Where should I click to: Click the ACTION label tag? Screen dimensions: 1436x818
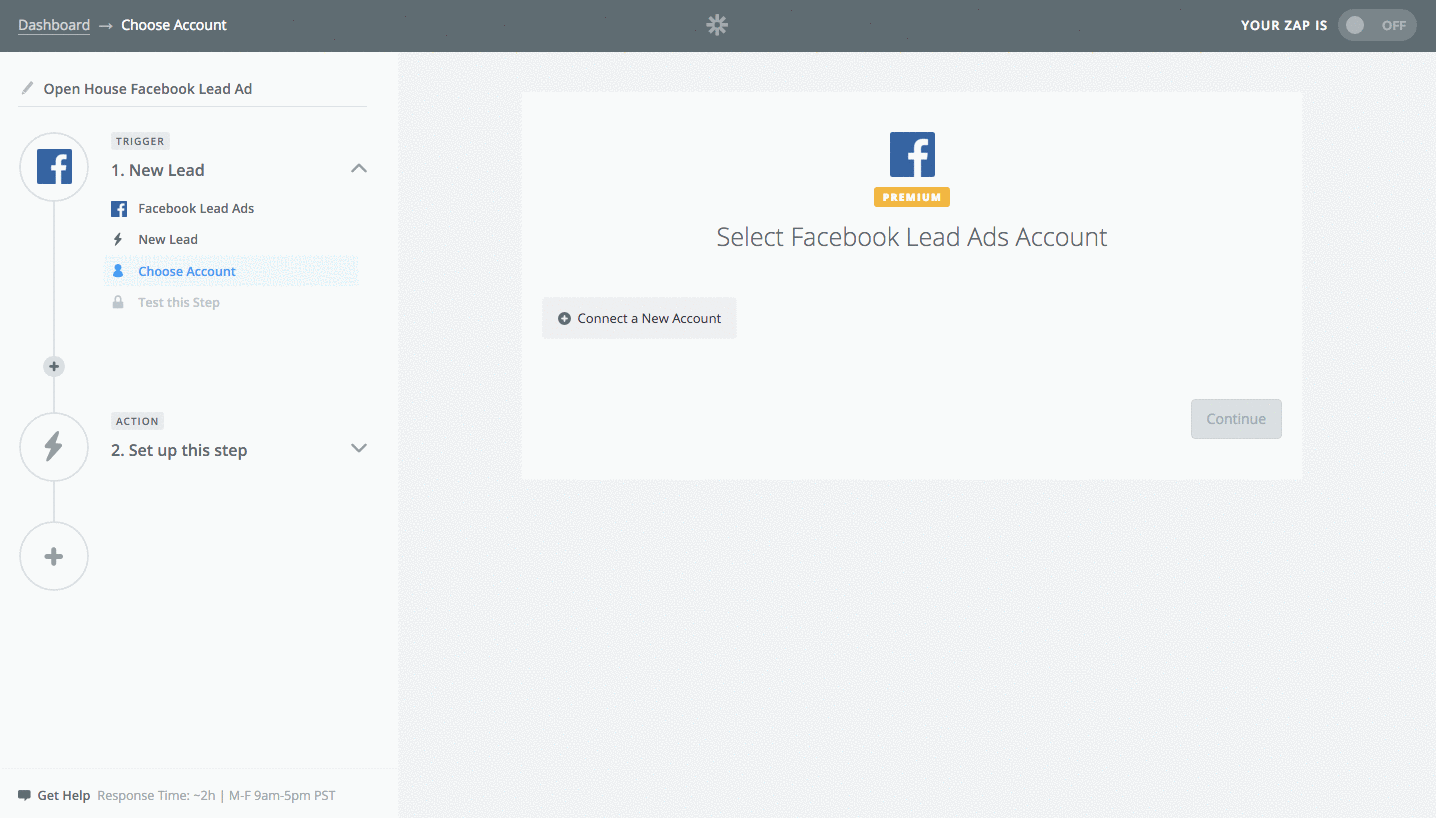point(137,421)
